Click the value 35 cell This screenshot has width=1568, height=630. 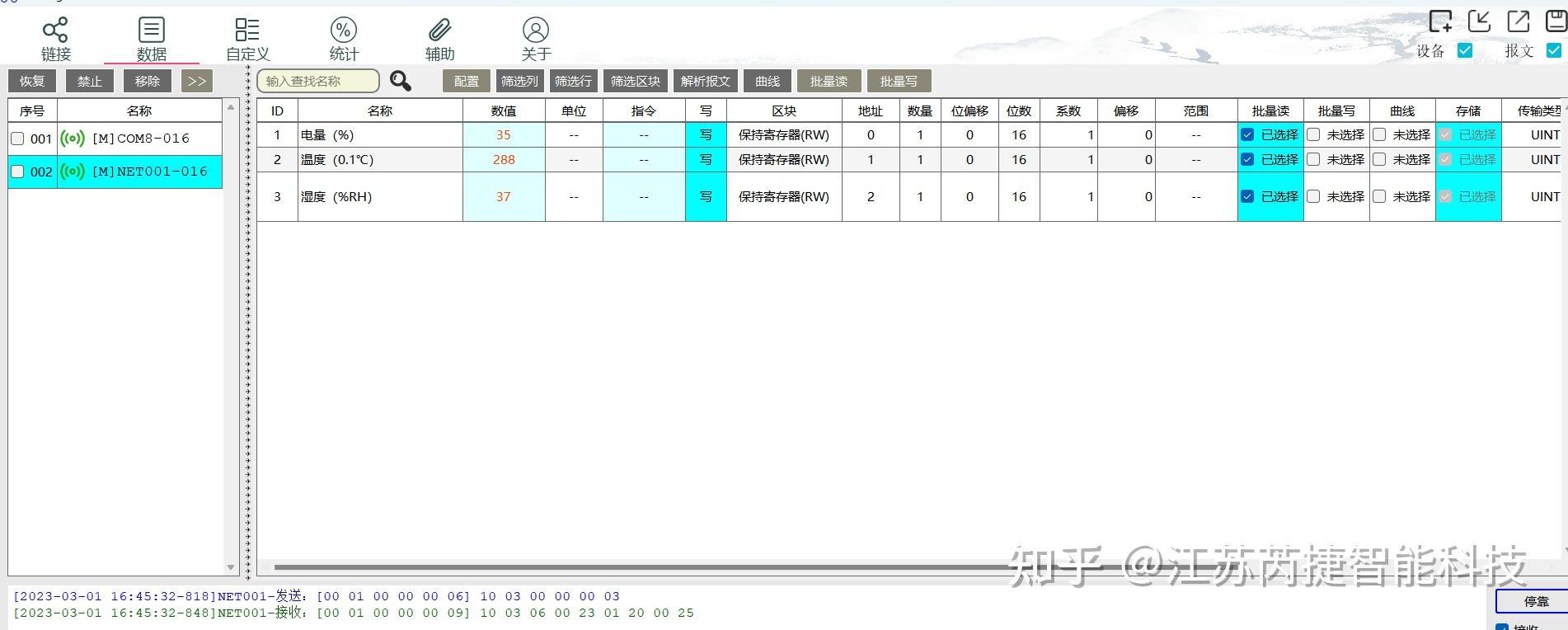tap(504, 134)
